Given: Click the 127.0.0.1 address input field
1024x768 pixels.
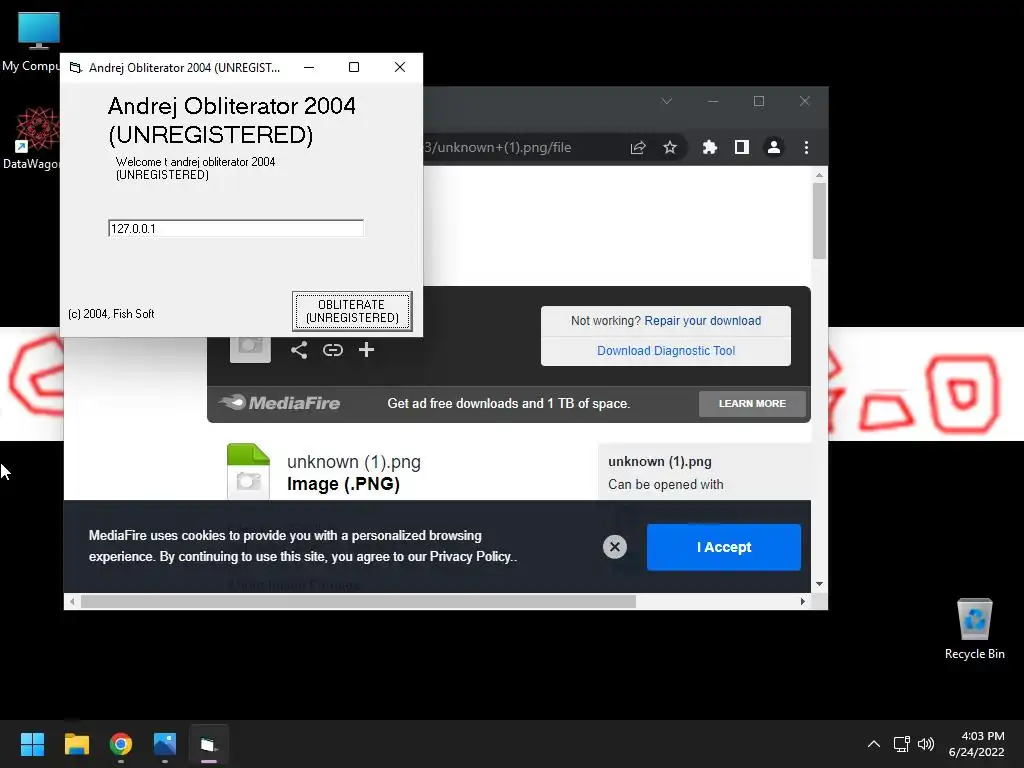Looking at the screenshot, I should pos(236,229).
